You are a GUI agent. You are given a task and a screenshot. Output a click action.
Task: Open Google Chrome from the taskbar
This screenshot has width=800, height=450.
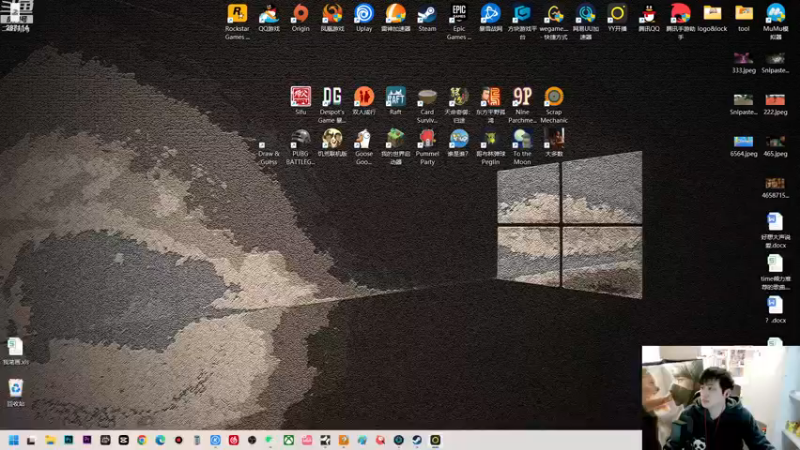coord(142,440)
